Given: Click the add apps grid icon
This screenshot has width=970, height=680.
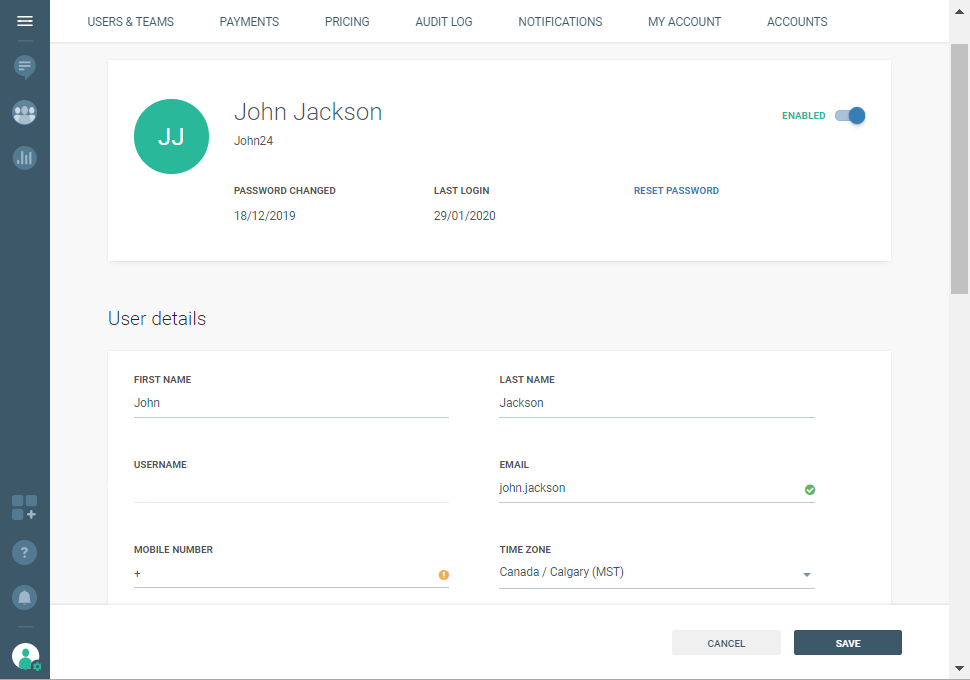Looking at the screenshot, I should pyautogui.click(x=25, y=507).
